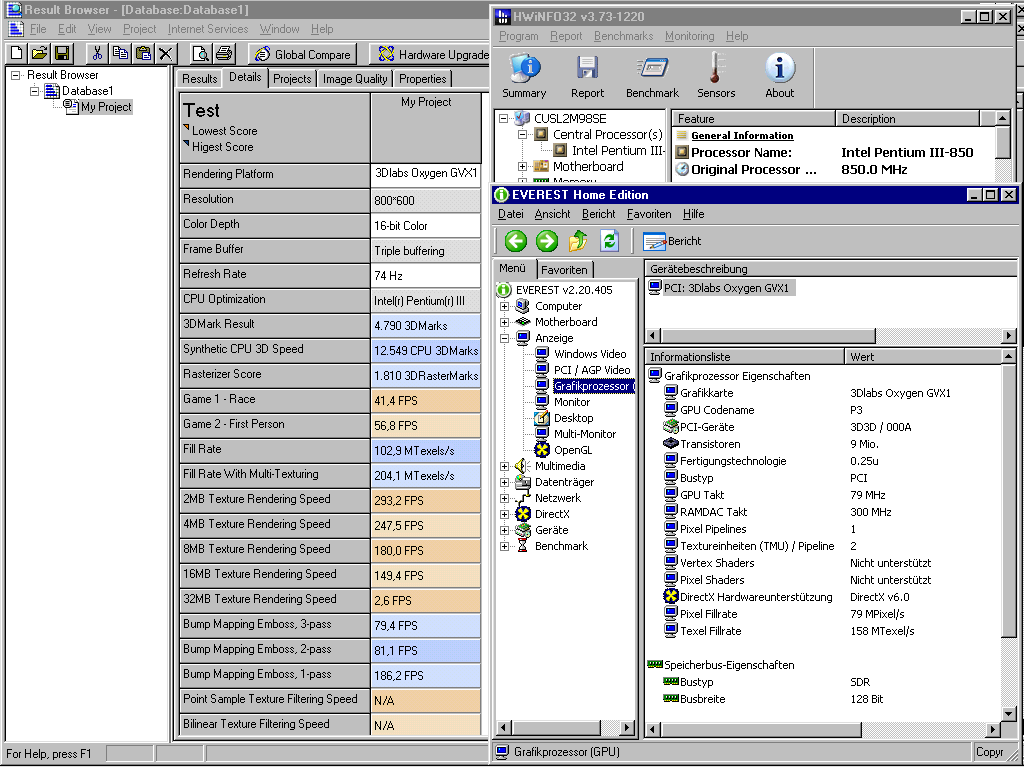Switch to the Image Quality tab

355,79
